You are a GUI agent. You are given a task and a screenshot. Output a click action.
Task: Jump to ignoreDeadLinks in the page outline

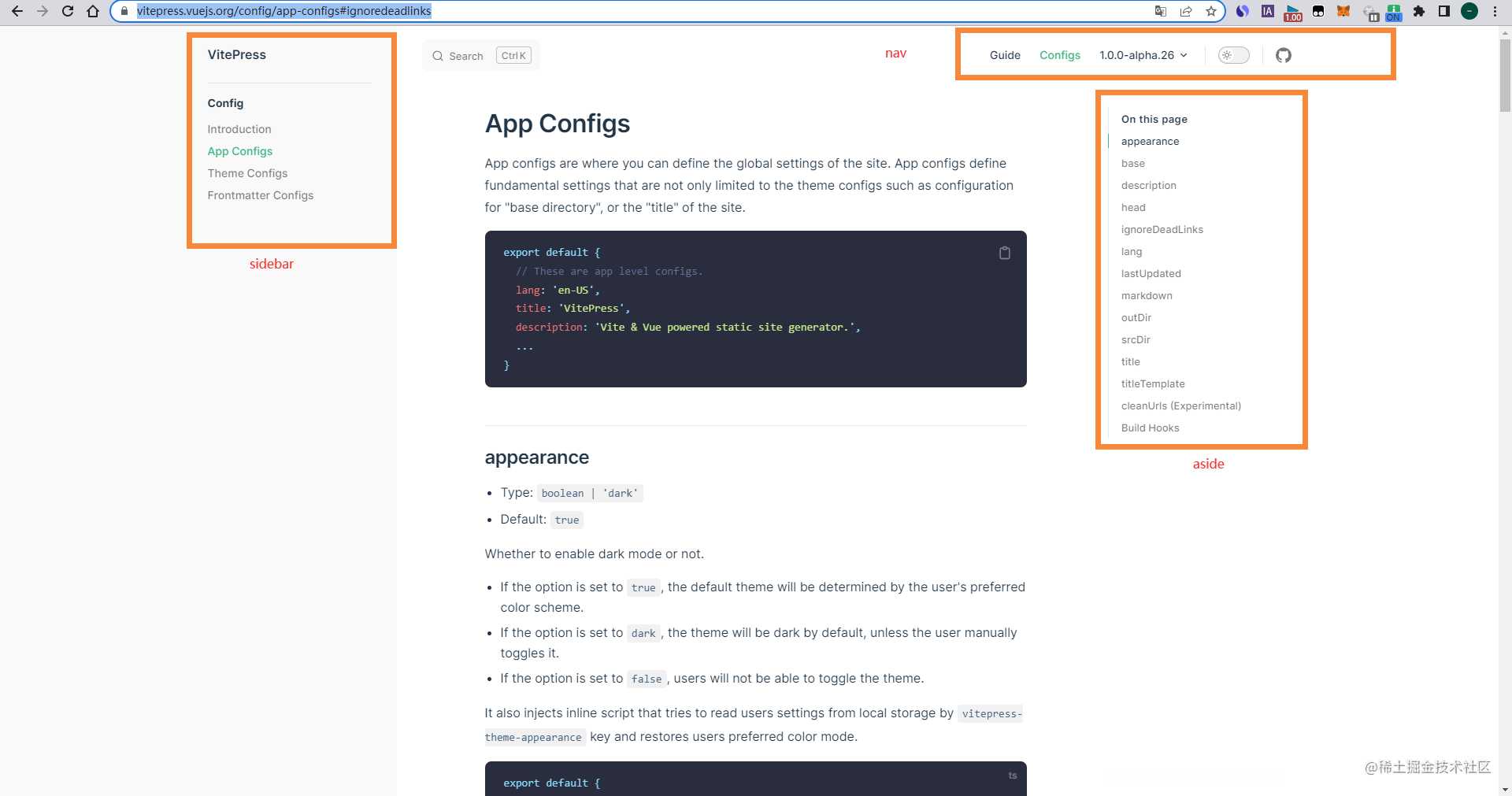pos(1162,230)
